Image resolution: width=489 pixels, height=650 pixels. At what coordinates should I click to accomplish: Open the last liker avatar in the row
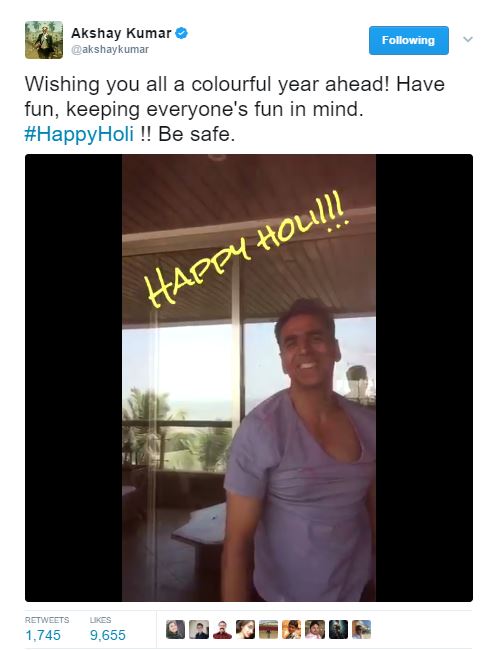point(362,629)
